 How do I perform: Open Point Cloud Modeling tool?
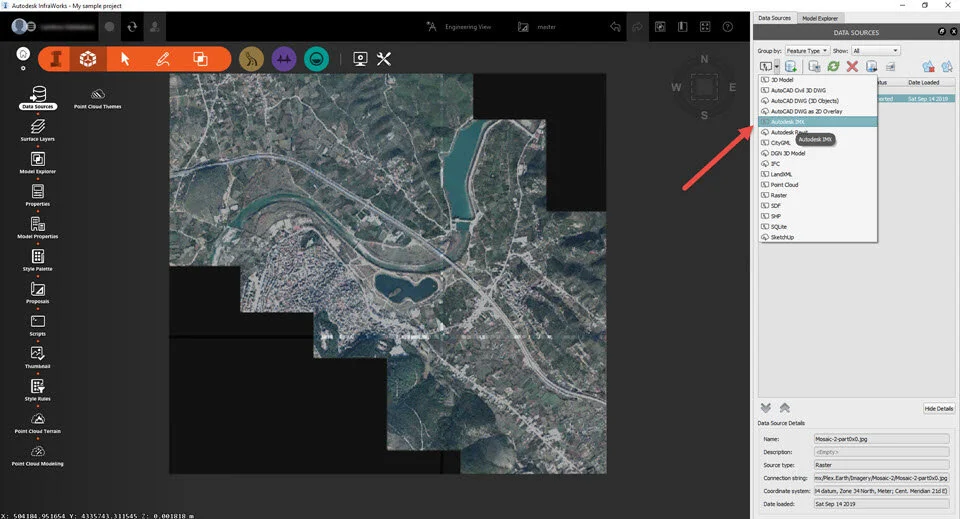37,454
